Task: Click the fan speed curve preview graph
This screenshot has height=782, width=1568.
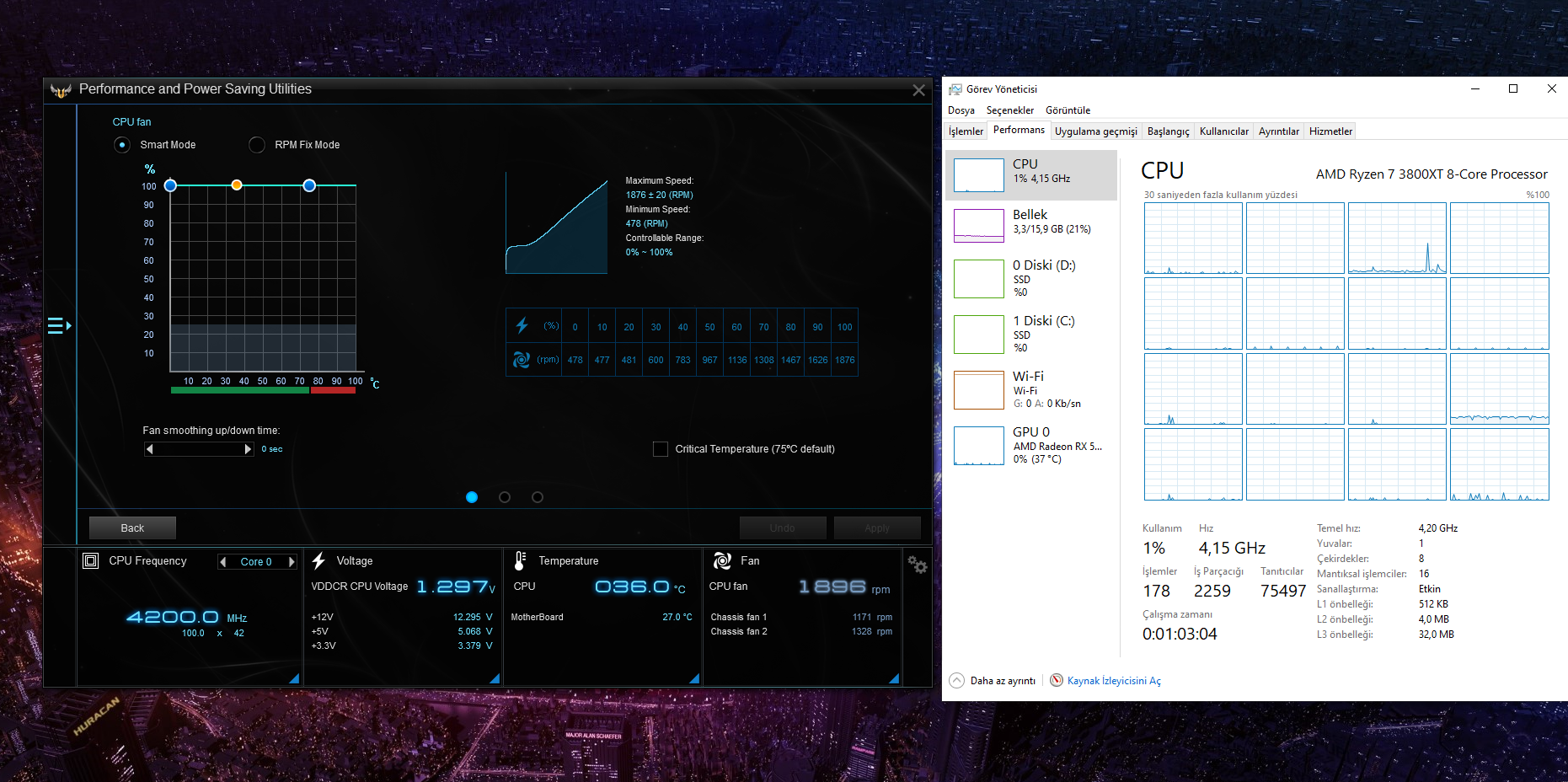Action: pos(556,223)
